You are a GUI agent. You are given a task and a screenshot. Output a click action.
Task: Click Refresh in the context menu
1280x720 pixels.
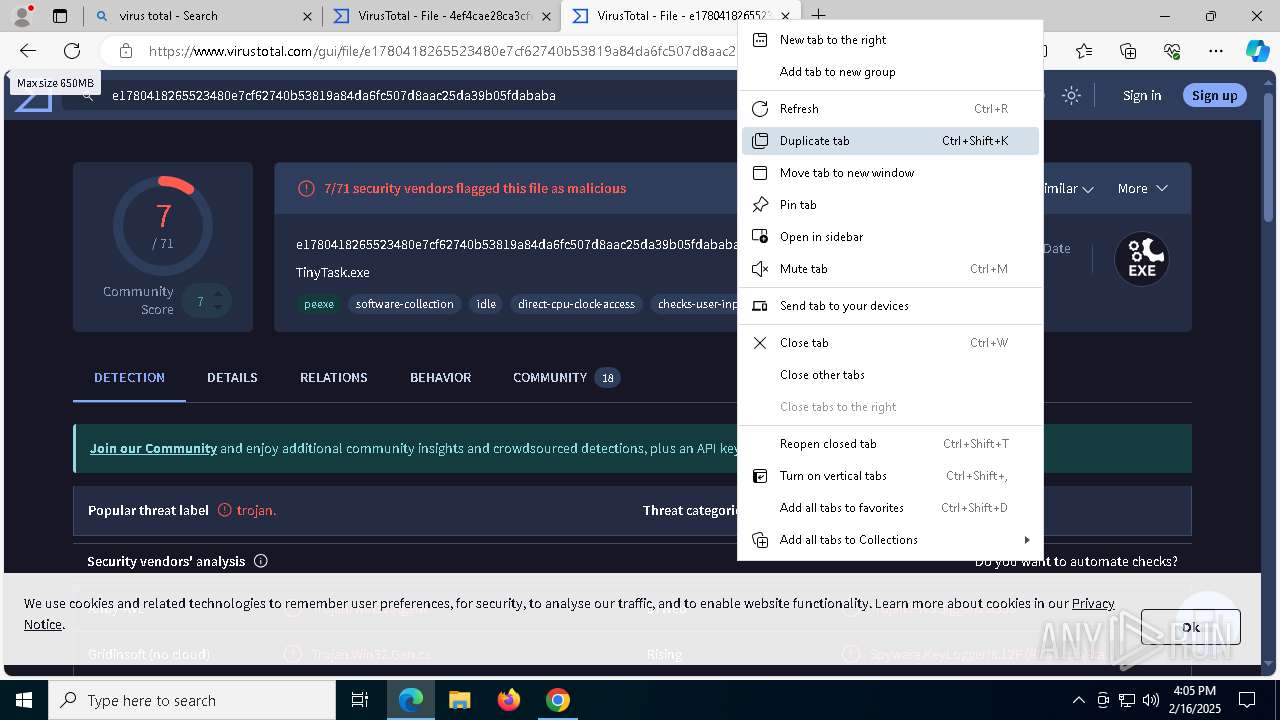(x=890, y=109)
